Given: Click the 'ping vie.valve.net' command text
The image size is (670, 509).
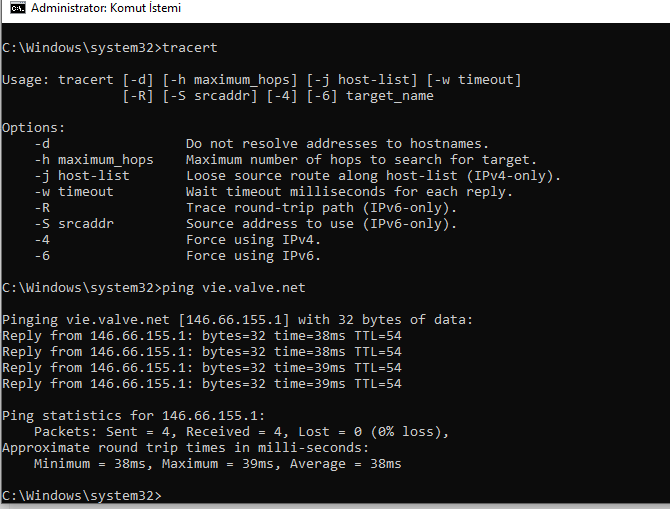Looking at the screenshot, I should 234,288.
